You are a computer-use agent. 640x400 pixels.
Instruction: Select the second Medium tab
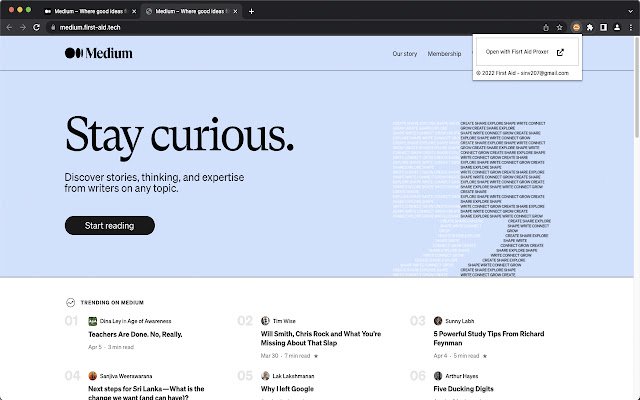[191, 11]
